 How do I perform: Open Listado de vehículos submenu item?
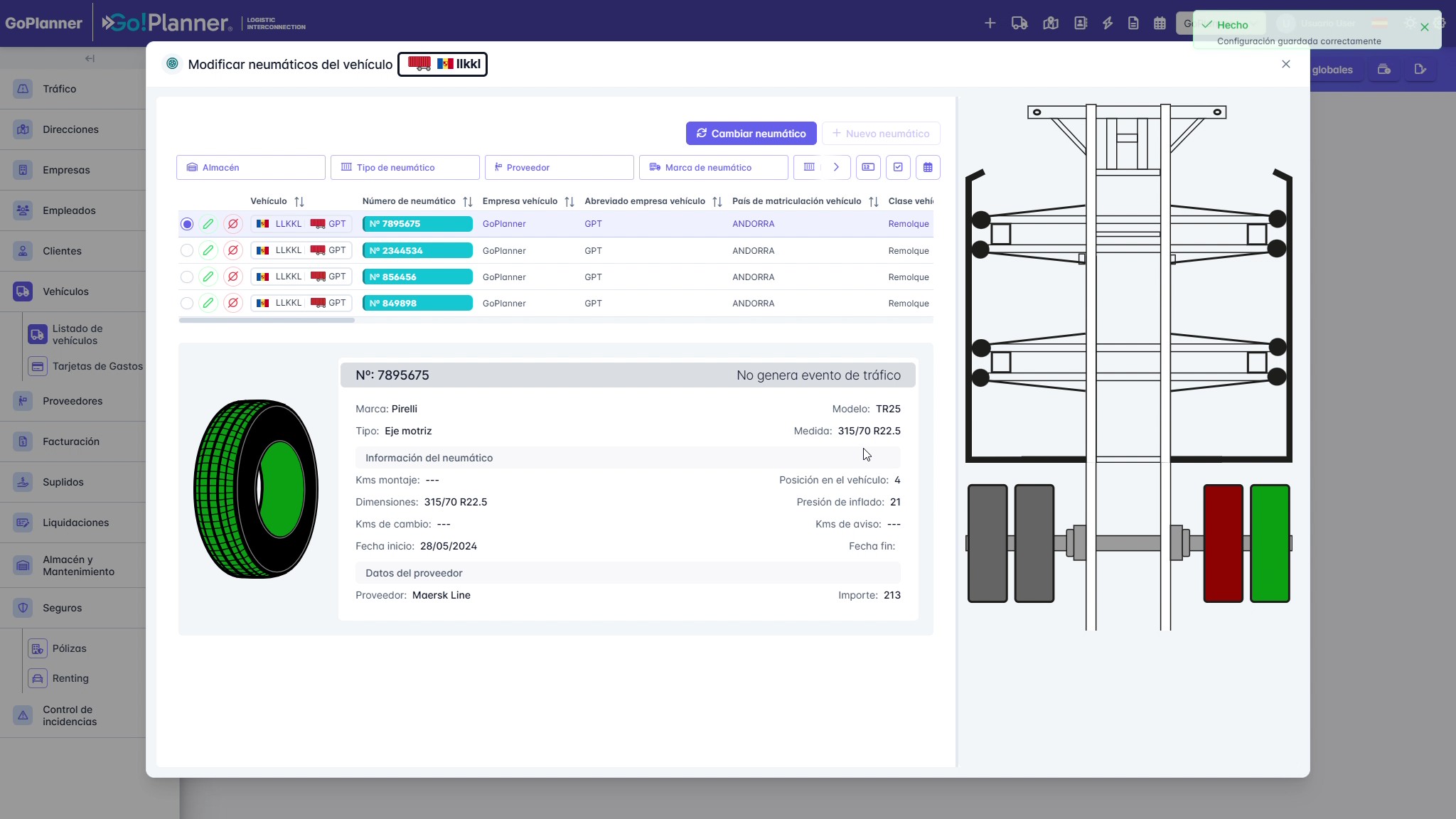[77, 334]
